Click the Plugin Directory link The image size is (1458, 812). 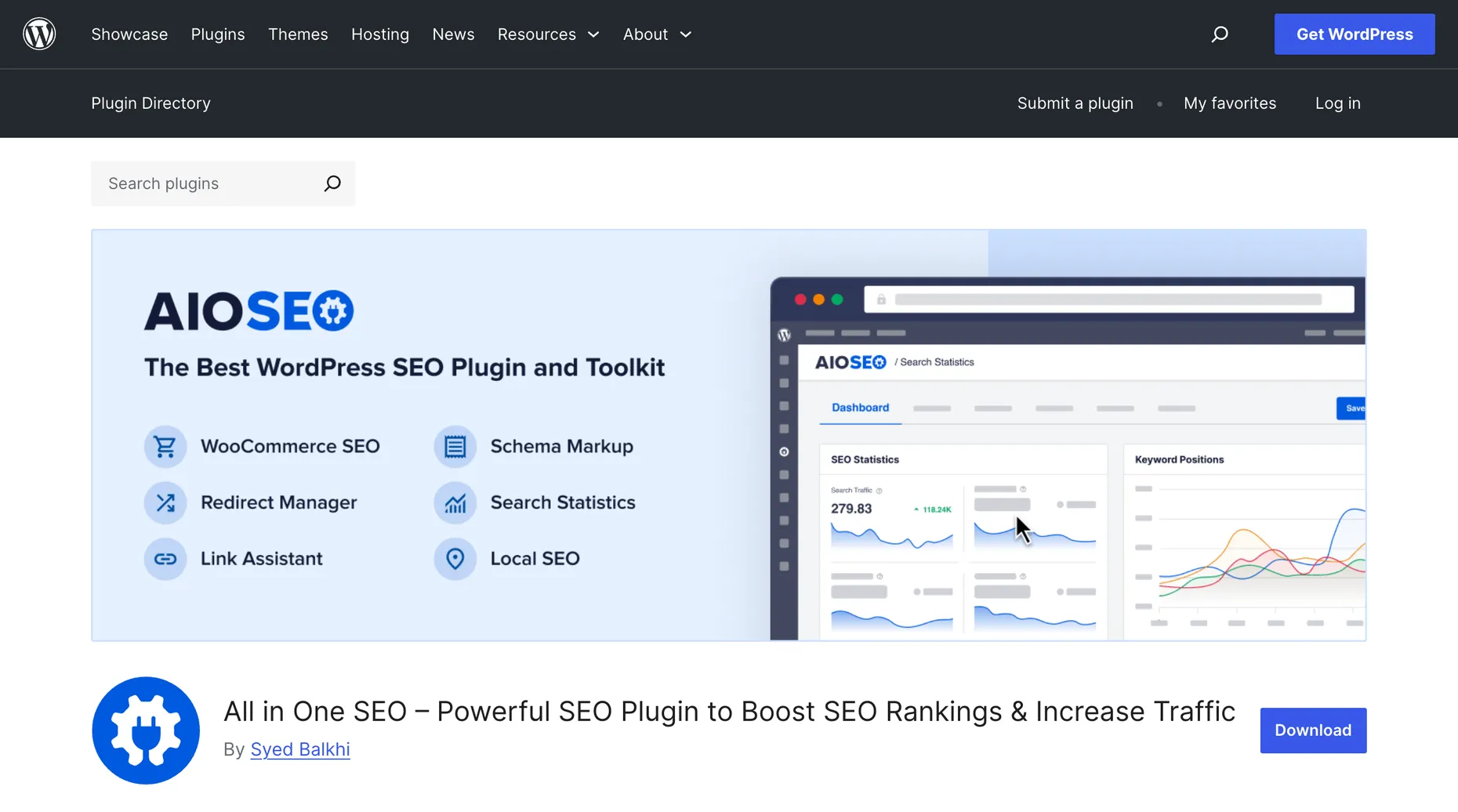tap(151, 103)
